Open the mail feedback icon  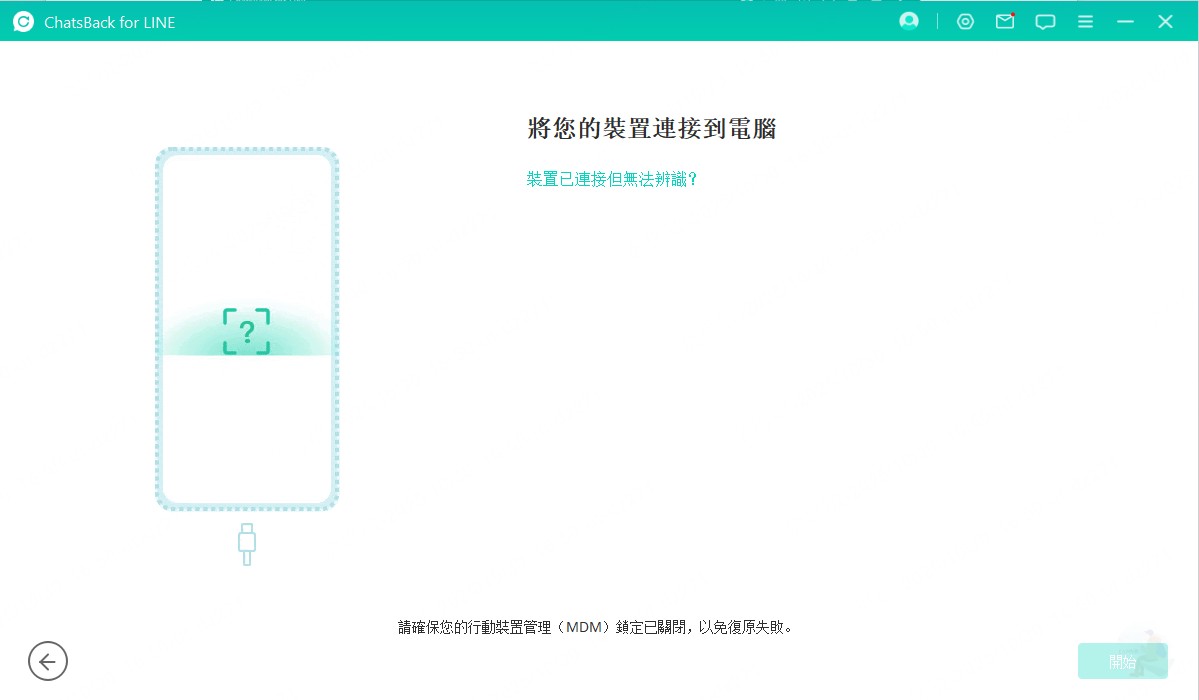point(1005,21)
